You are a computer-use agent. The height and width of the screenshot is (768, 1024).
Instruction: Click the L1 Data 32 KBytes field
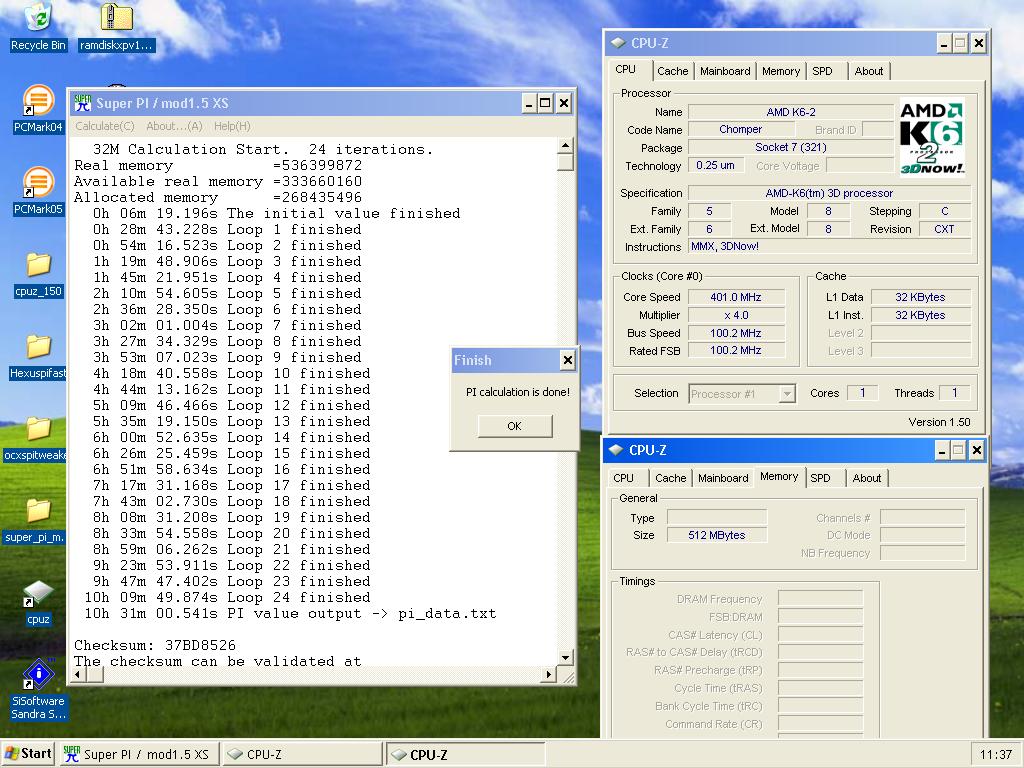tap(920, 297)
